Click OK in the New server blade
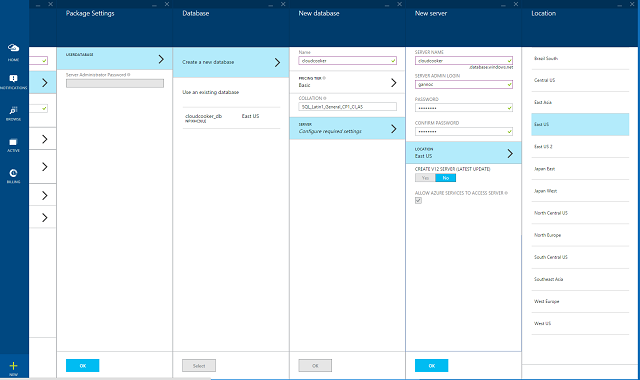The image size is (640, 380). pos(431,366)
